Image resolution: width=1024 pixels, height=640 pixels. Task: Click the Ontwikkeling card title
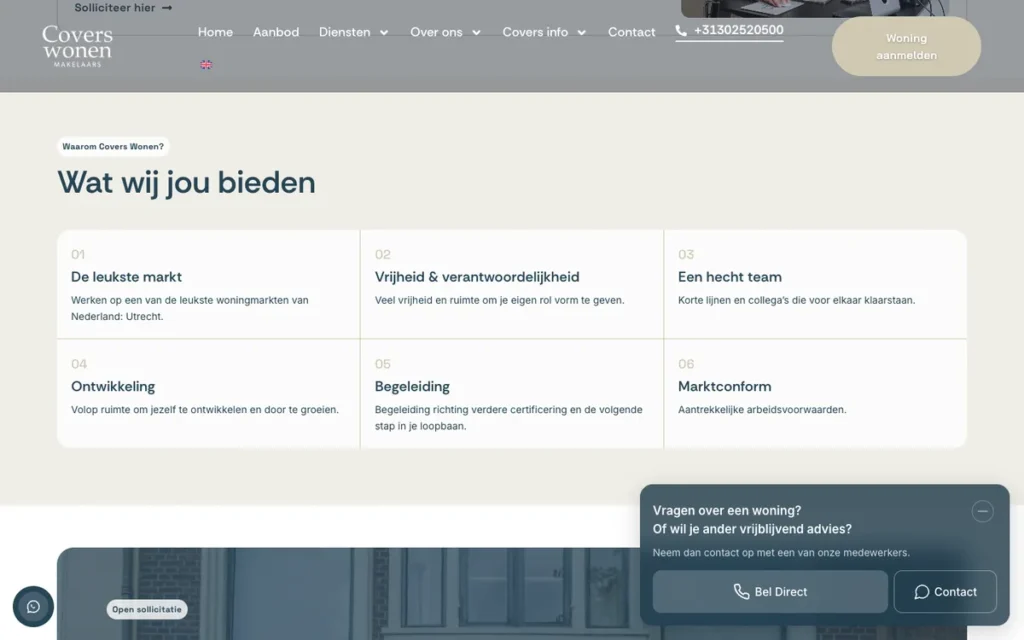pyautogui.click(x=113, y=387)
